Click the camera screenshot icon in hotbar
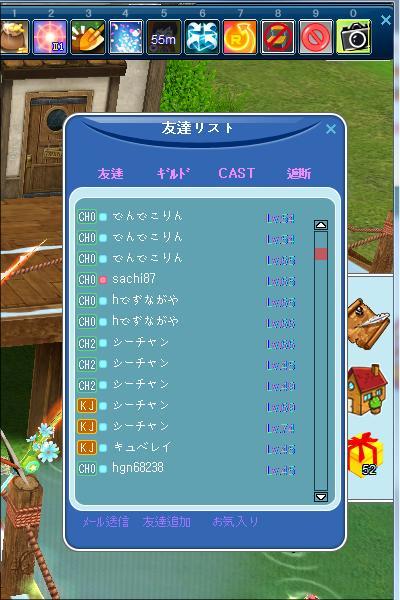This screenshot has height=600, width=400. (x=354, y=37)
